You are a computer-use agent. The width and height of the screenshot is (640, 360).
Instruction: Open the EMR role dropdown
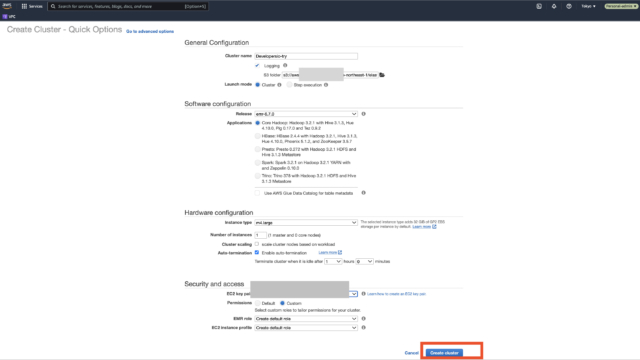pyautogui.click(x=306, y=318)
